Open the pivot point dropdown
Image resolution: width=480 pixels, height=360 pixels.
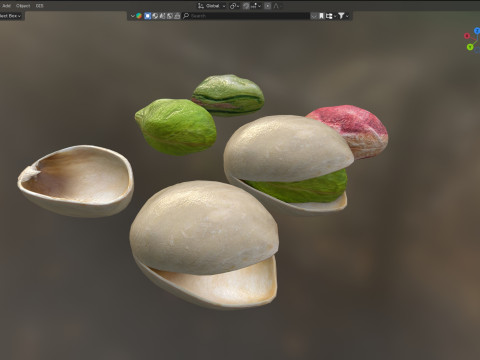tap(234, 6)
